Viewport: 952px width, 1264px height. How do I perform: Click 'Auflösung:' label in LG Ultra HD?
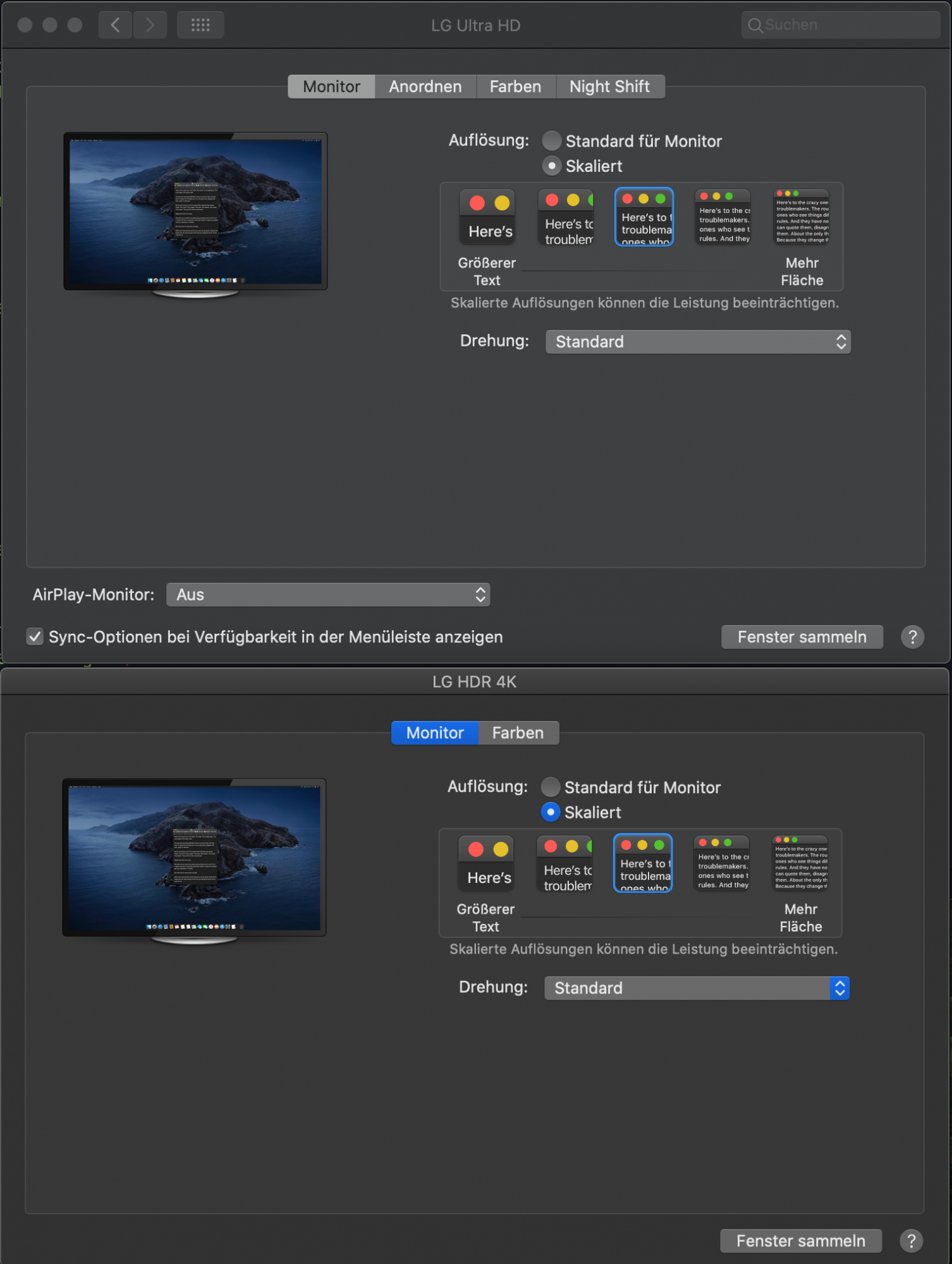point(489,140)
